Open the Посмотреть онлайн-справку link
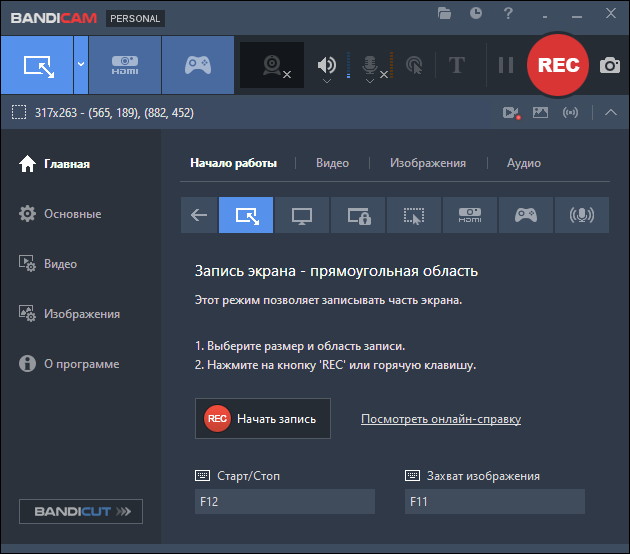The width and height of the screenshot is (630, 554). (440, 419)
